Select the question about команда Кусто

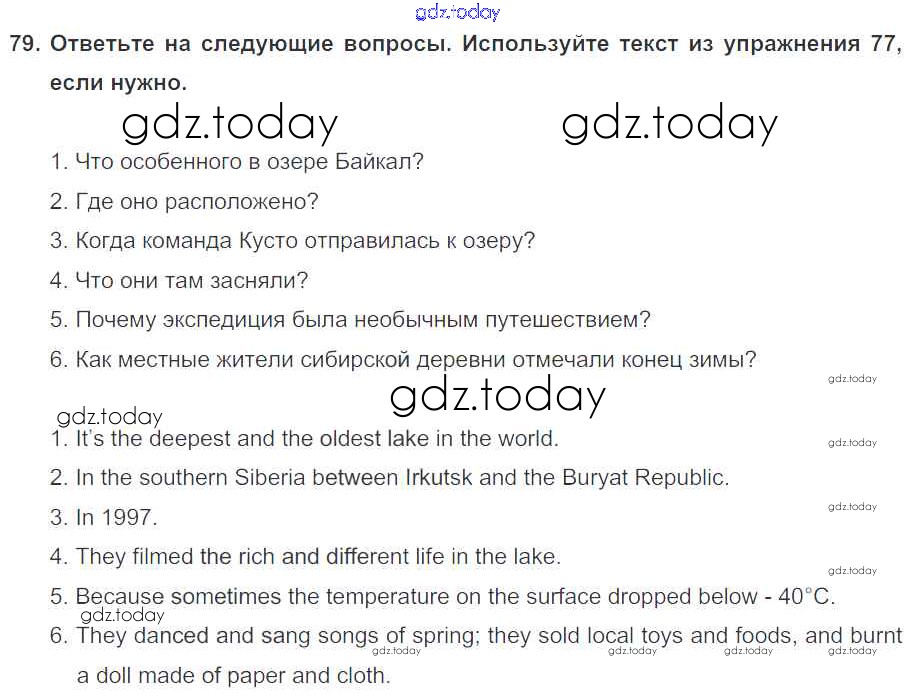click(x=292, y=241)
